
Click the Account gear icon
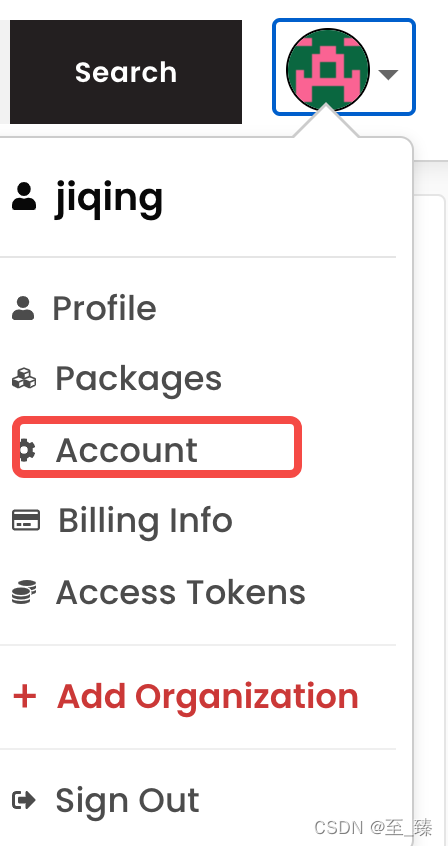(x=27, y=449)
